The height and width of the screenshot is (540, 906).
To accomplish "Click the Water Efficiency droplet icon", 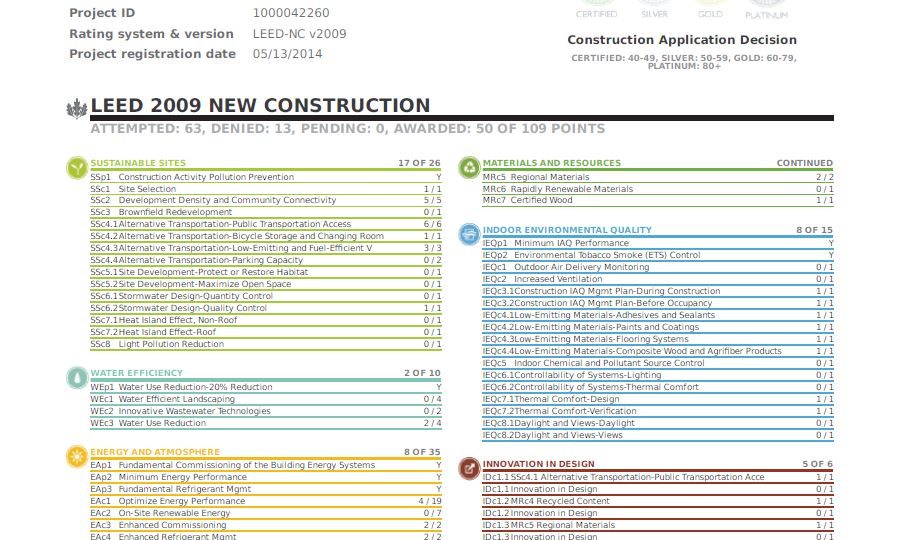I will 77,378.
